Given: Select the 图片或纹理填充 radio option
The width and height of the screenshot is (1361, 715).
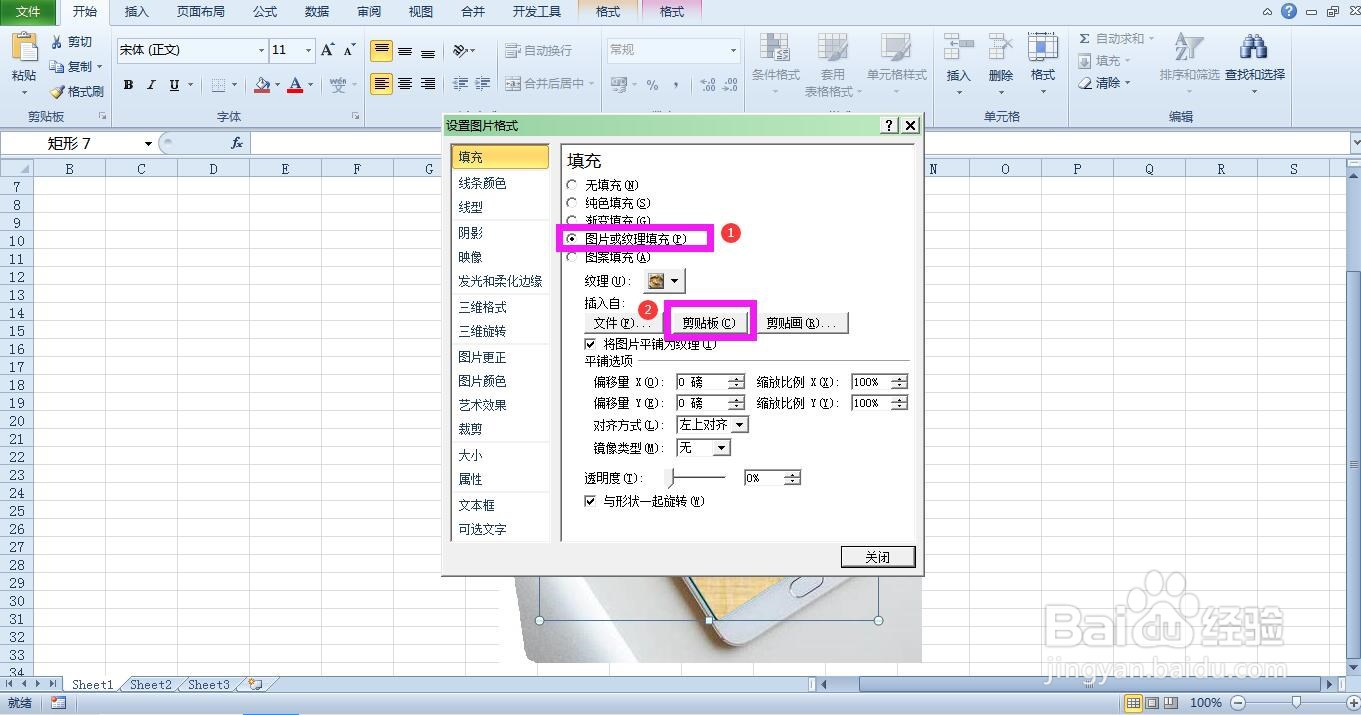Looking at the screenshot, I should (x=572, y=238).
